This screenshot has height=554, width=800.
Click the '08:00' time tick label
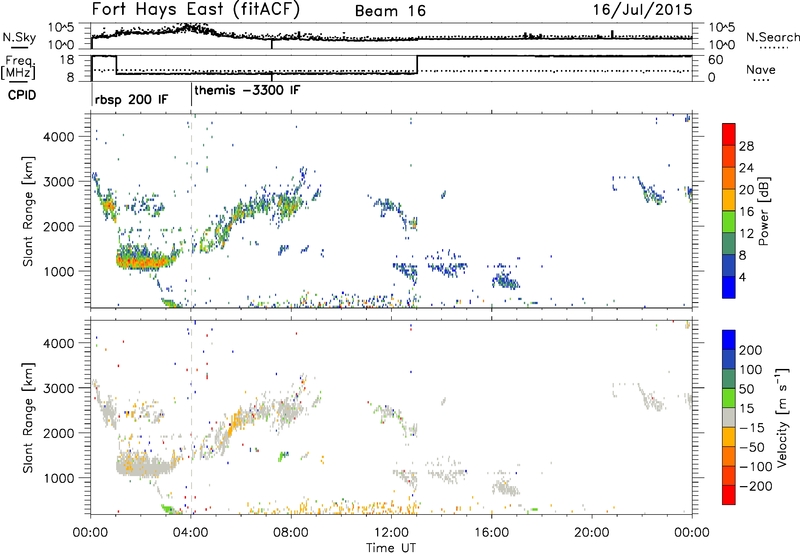291,532
